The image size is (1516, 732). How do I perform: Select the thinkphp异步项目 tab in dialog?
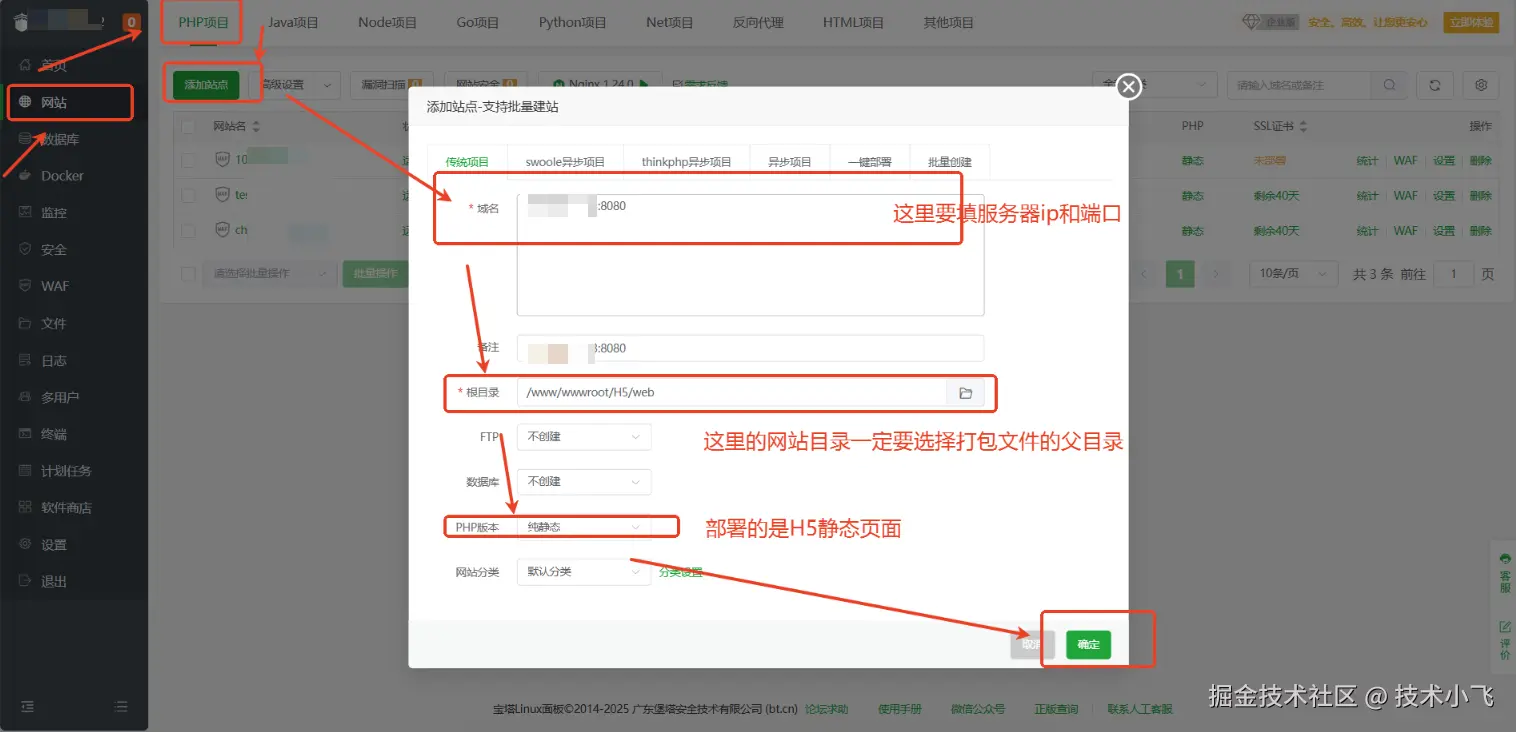click(686, 162)
